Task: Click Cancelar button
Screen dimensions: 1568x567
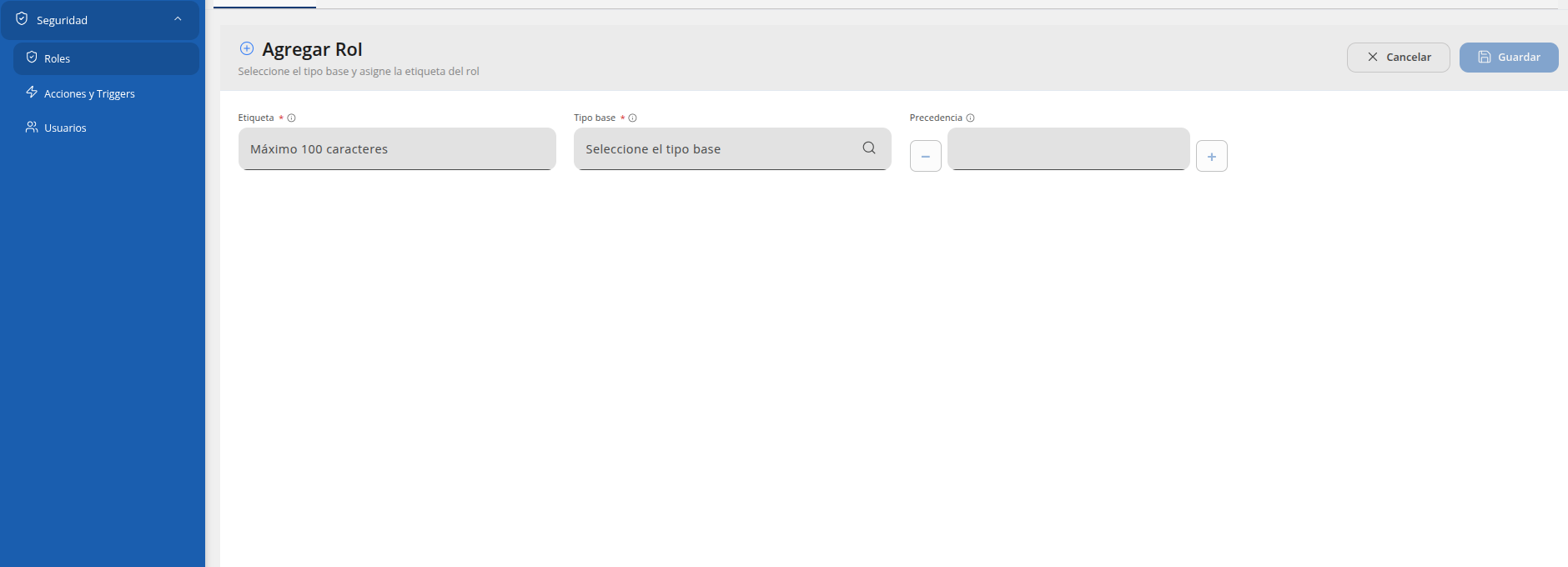Action: pyautogui.click(x=1398, y=58)
